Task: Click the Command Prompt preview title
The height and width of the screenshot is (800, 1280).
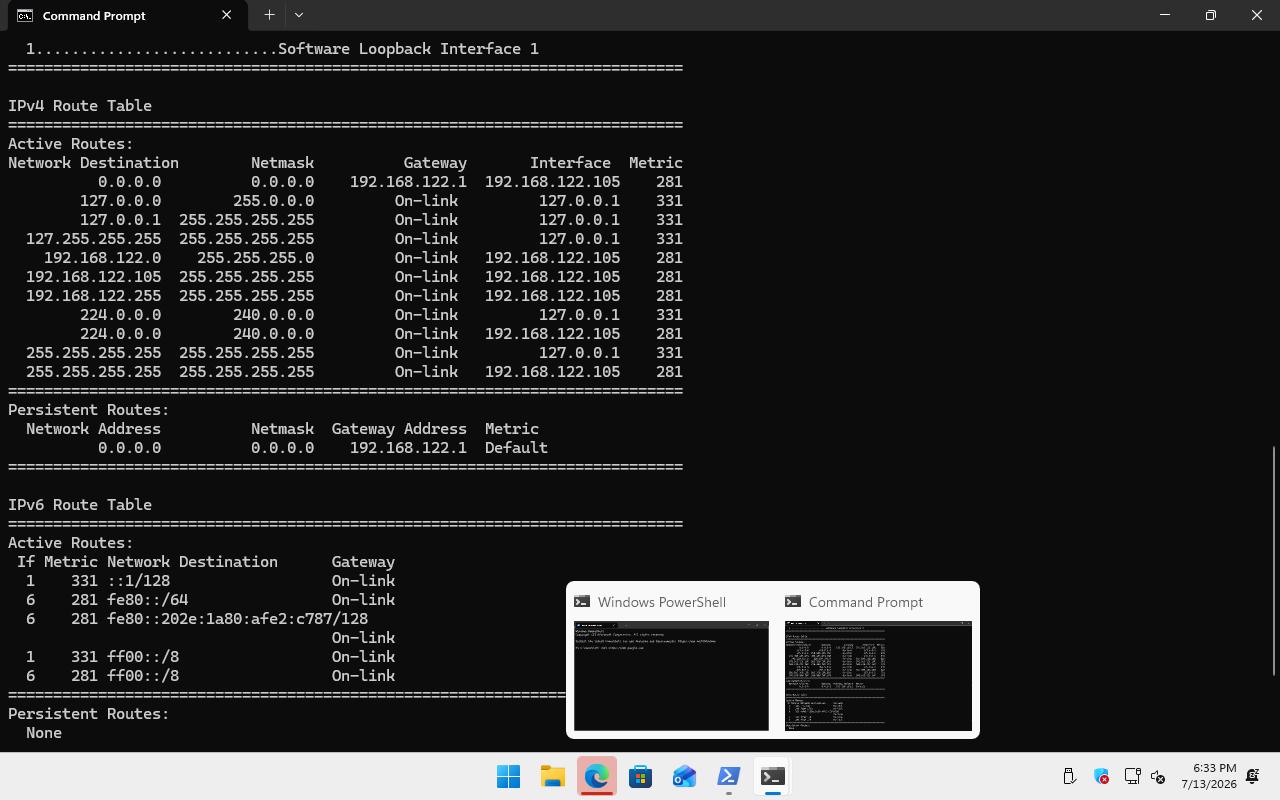Action: [866, 602]
